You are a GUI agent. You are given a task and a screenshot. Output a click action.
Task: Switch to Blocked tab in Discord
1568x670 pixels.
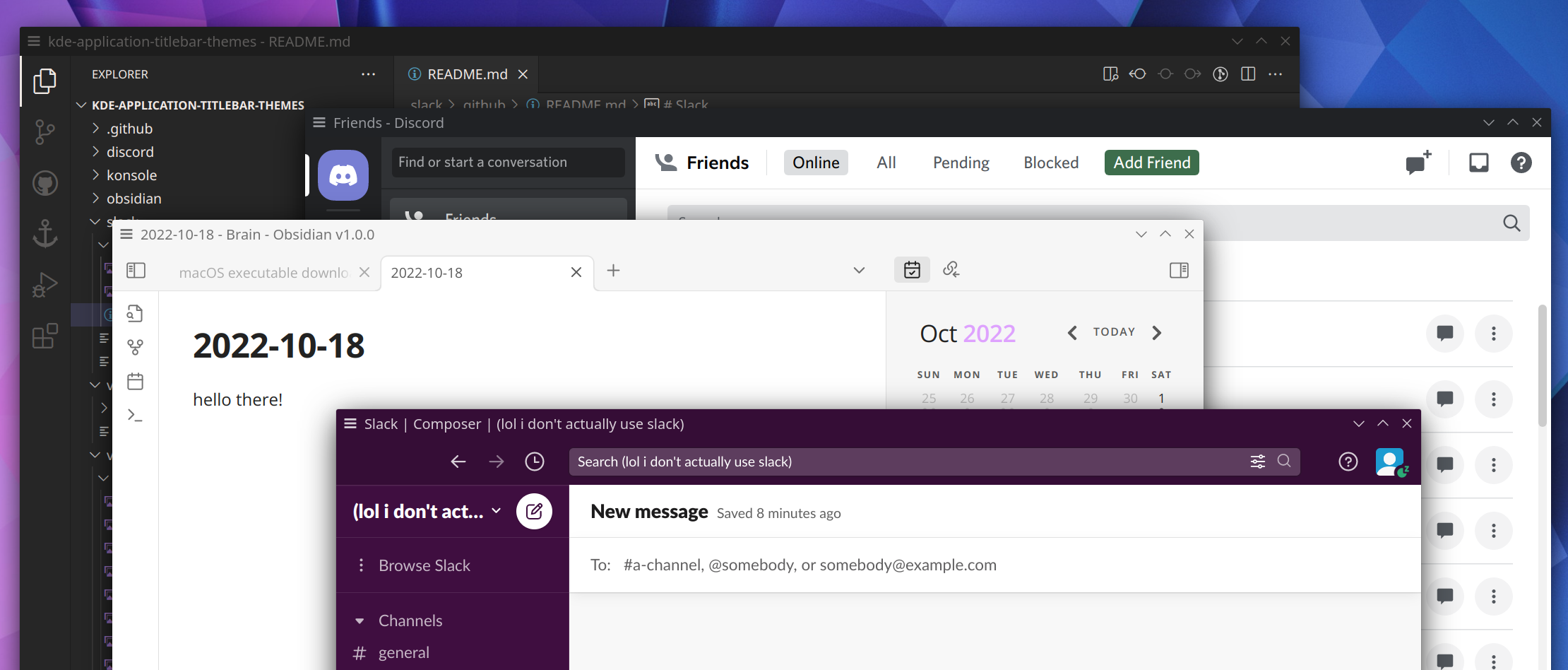click(1051, 163)
